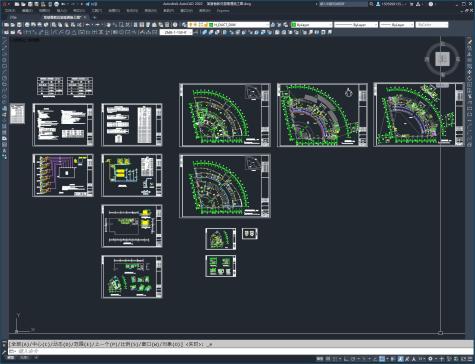Click Save icon in Quick Access toolbar
The image size is (475, 364).
[x=30, y=4]
